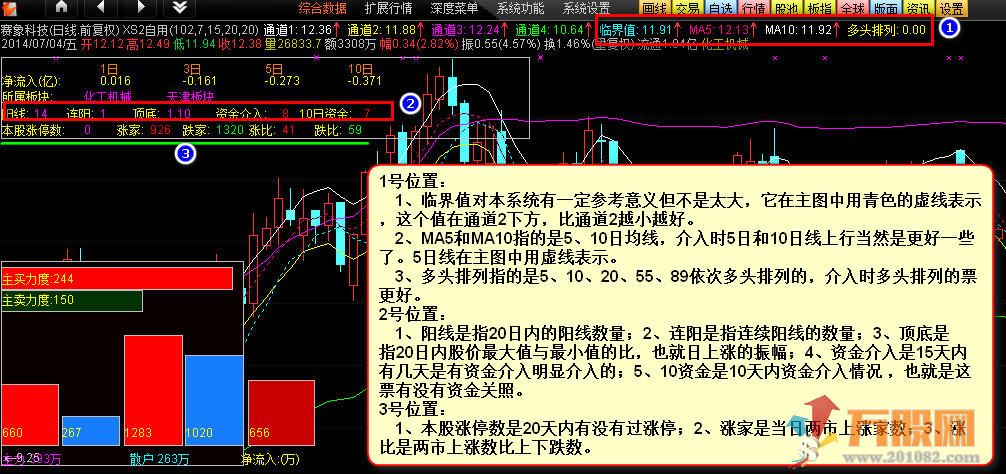Screen dimensions: 1006x474
Task: Click the 交易 trade button
Action: click(x=687, y=8)
